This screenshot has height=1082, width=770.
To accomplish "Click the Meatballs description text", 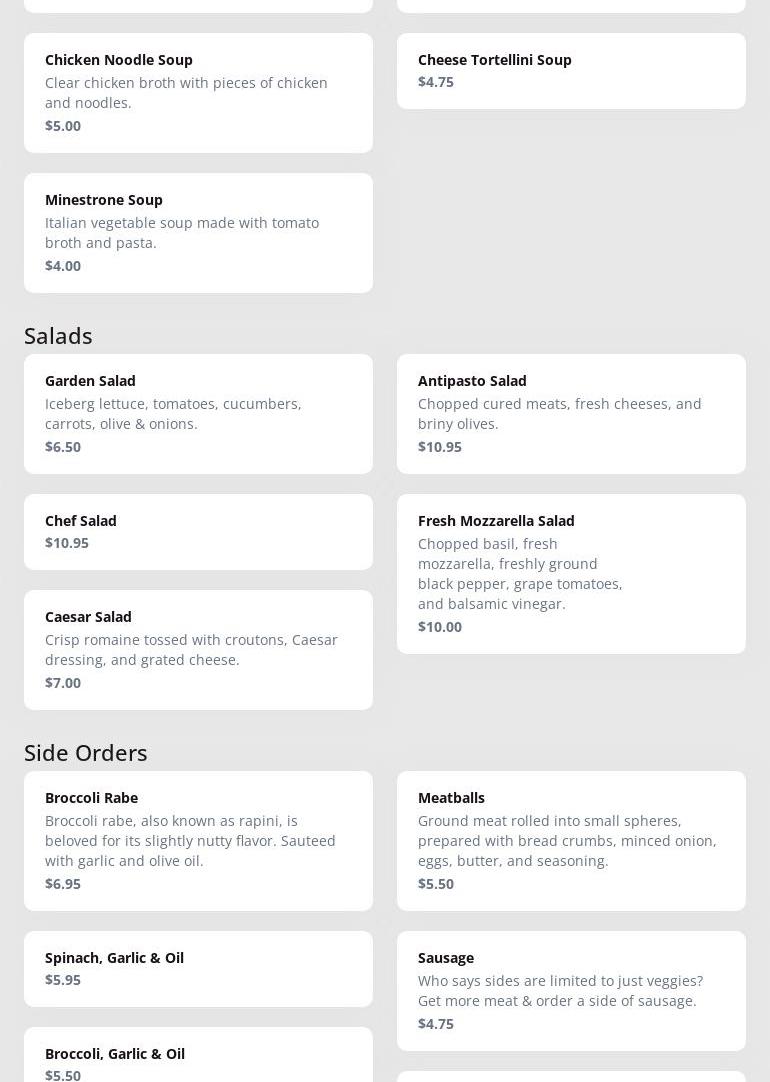I will 567,841.
